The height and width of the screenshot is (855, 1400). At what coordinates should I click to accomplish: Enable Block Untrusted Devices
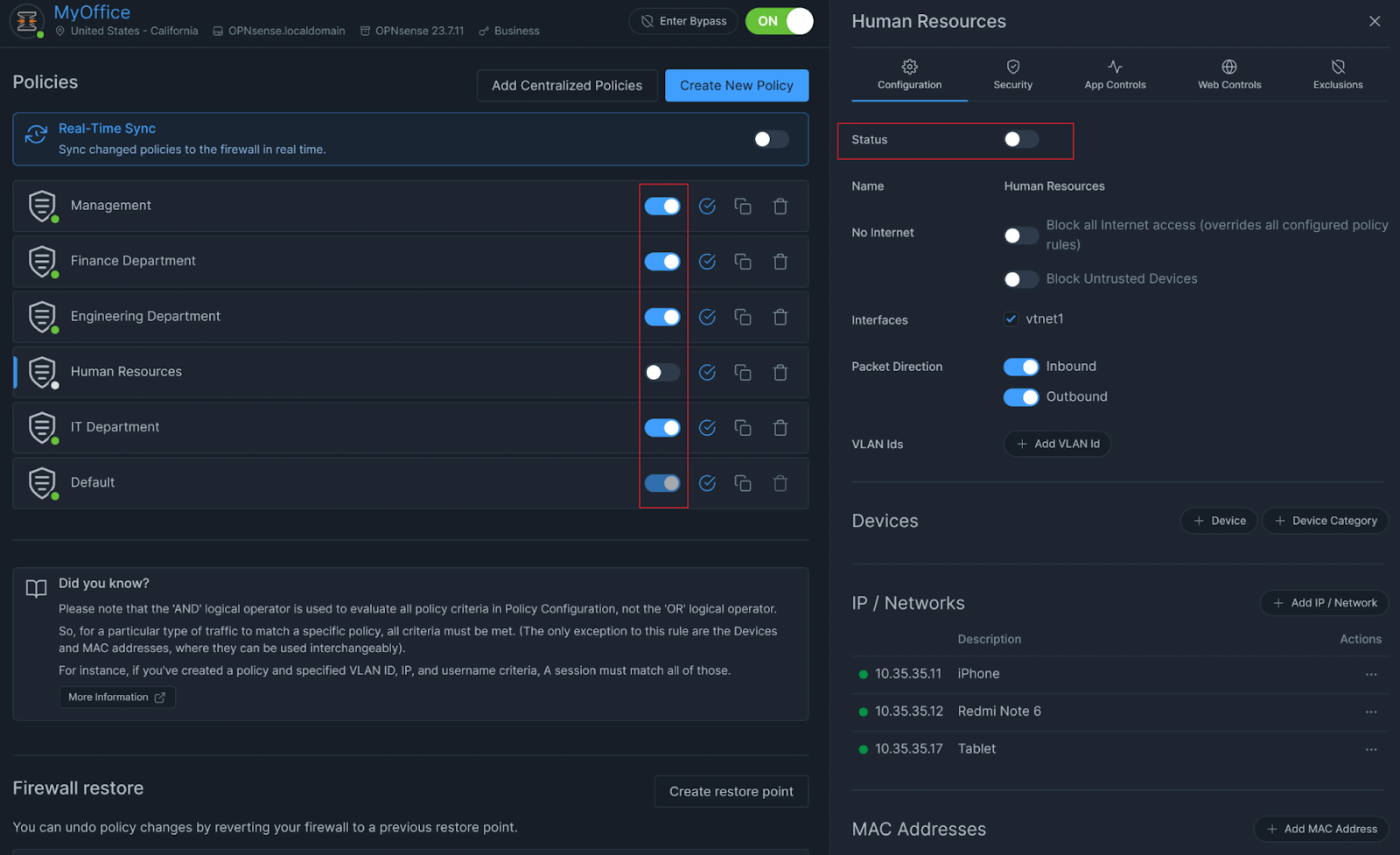coord(1020,279)
